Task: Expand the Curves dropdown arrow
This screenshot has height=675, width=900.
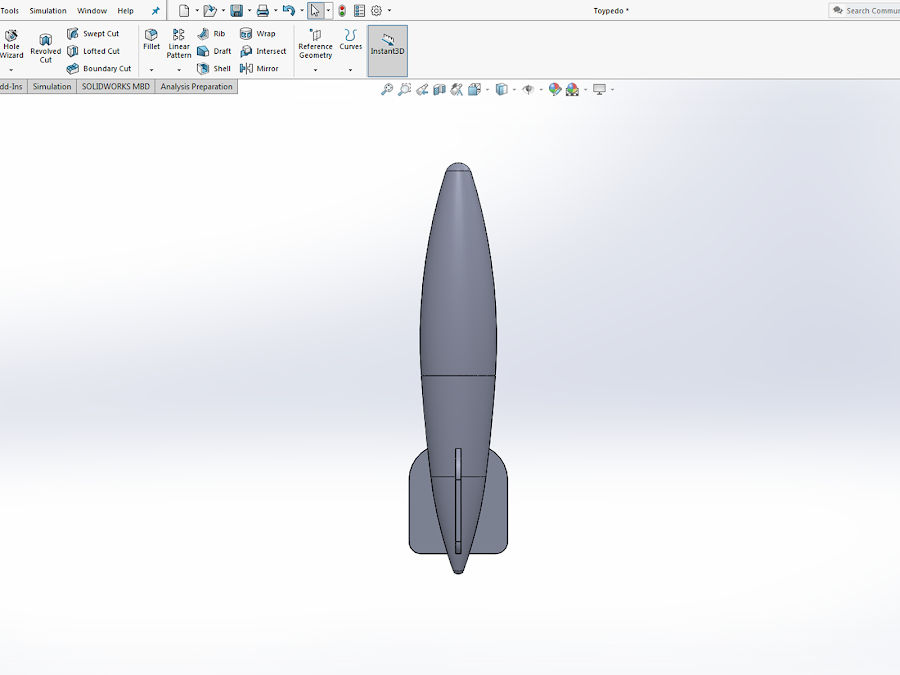Action: [350, 70]
